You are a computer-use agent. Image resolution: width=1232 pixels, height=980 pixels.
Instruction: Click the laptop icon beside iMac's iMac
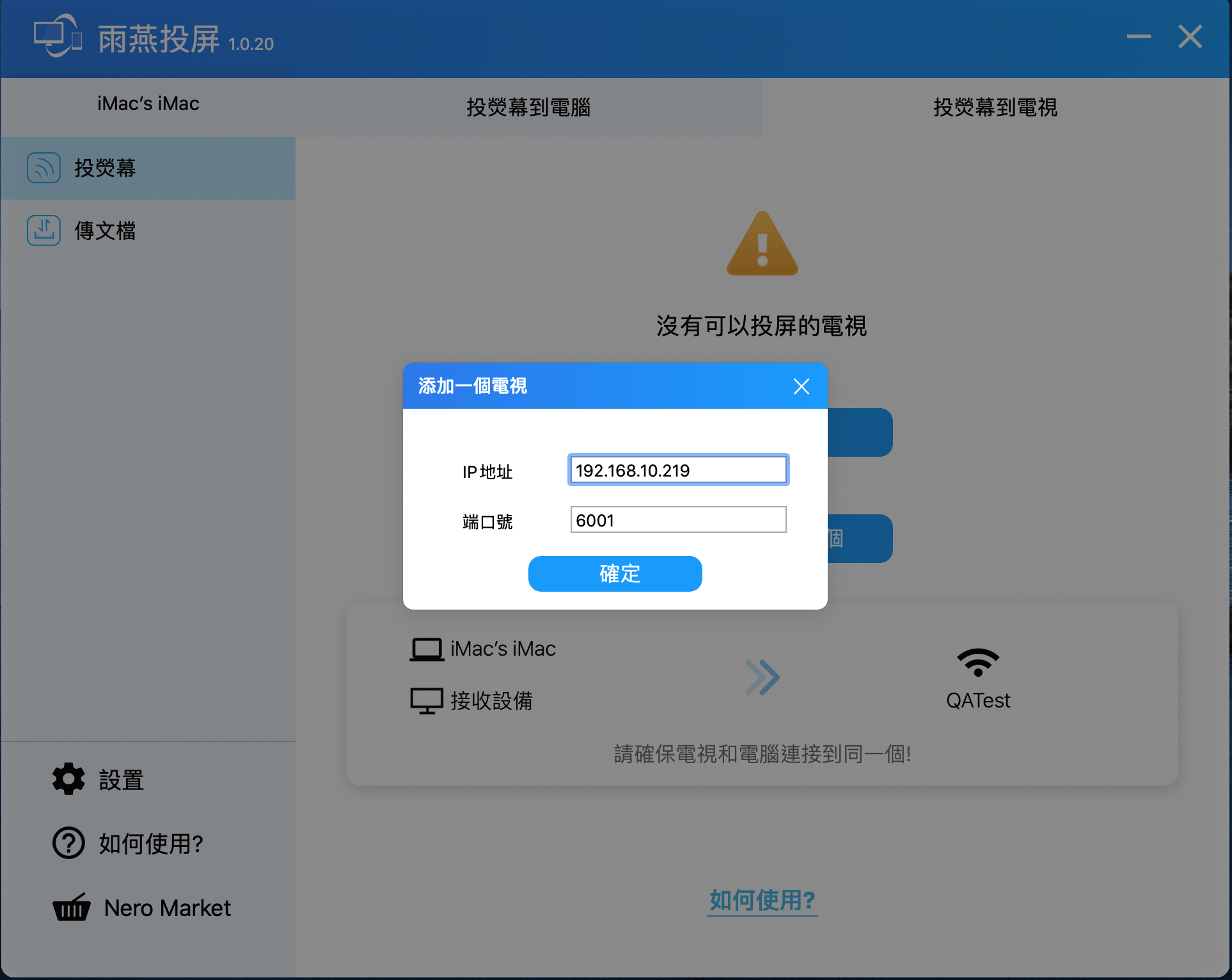427,649
